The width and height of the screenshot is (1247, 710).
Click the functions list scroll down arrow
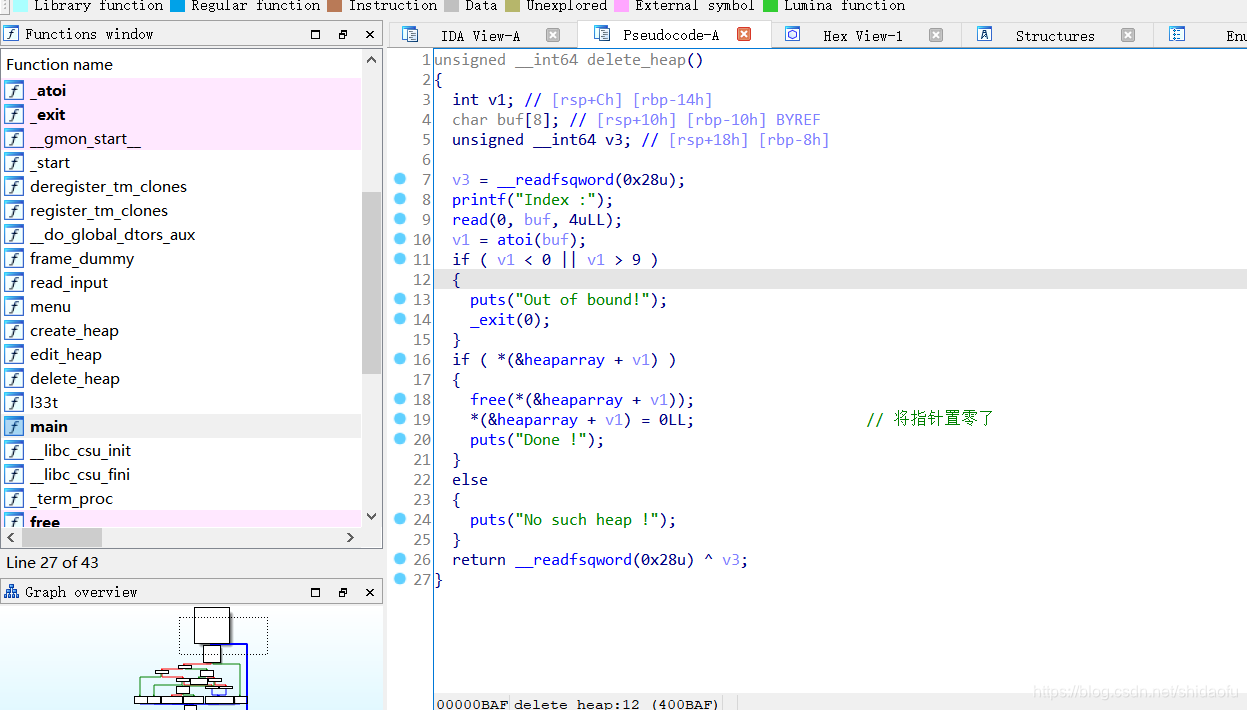372,517
